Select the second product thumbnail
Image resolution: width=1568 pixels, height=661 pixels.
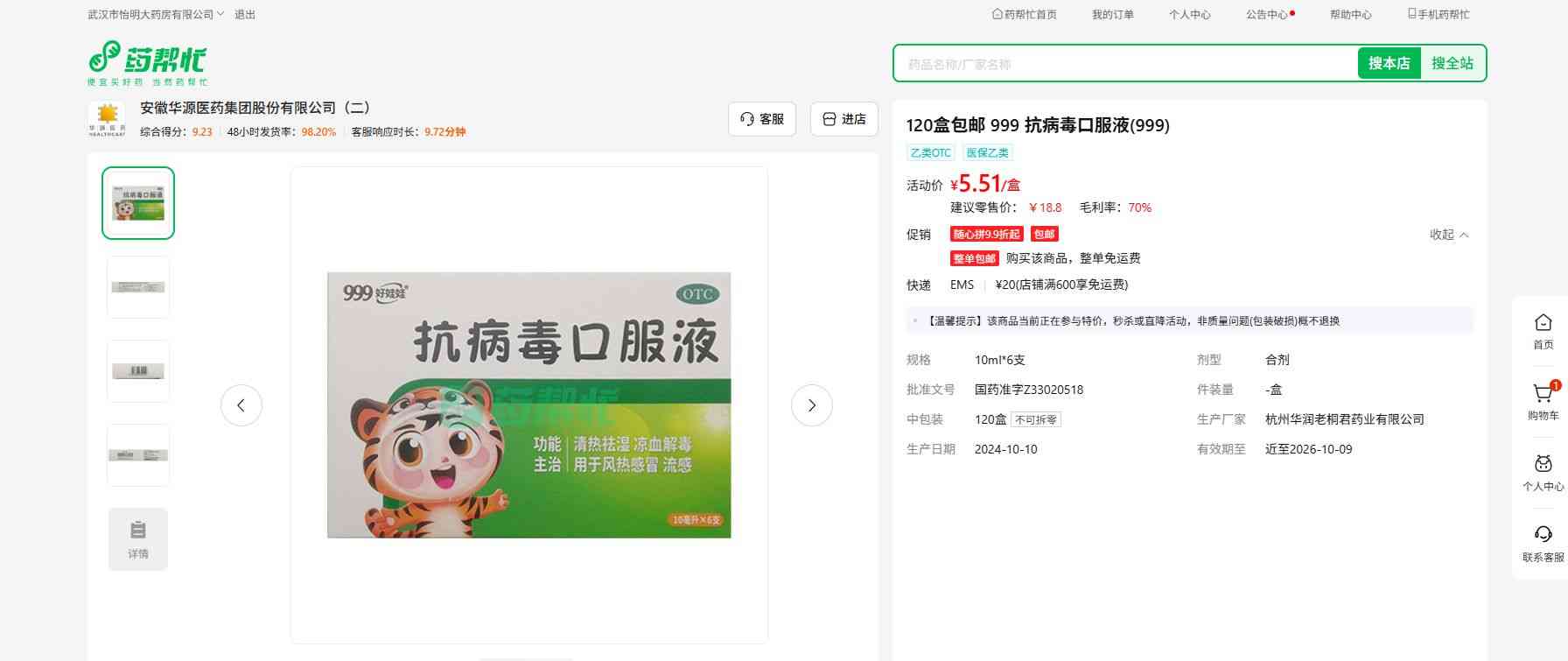point(138,287)
